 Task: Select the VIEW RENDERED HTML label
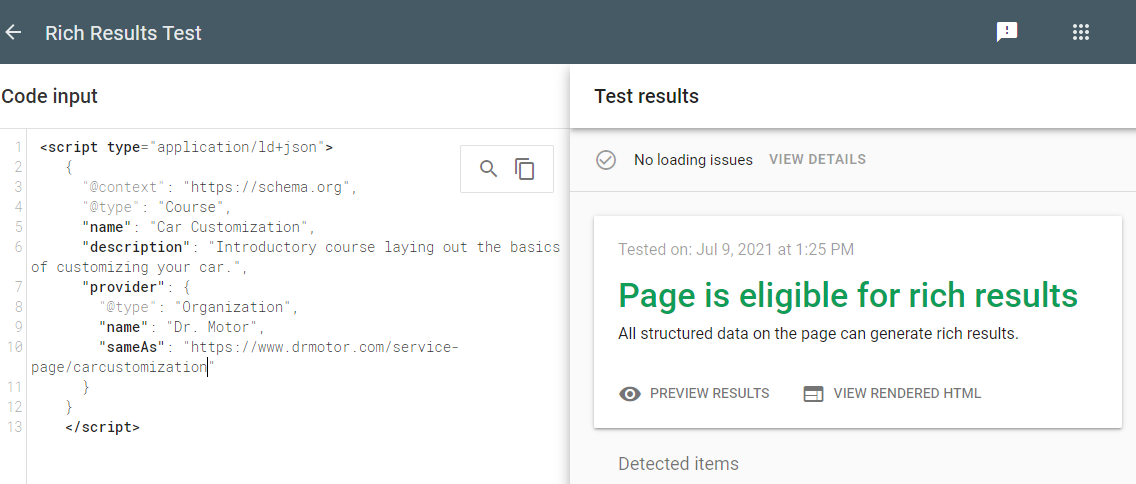[x=907, y=394]
